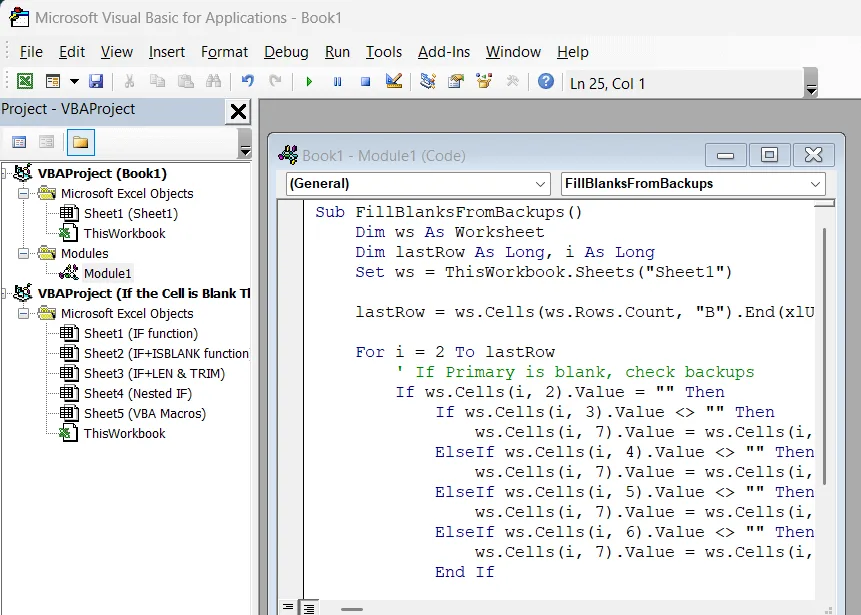The height and width of the screenshot is (615, 861).
Task: Open the Help menu
Action: click(x=573, y=52)
